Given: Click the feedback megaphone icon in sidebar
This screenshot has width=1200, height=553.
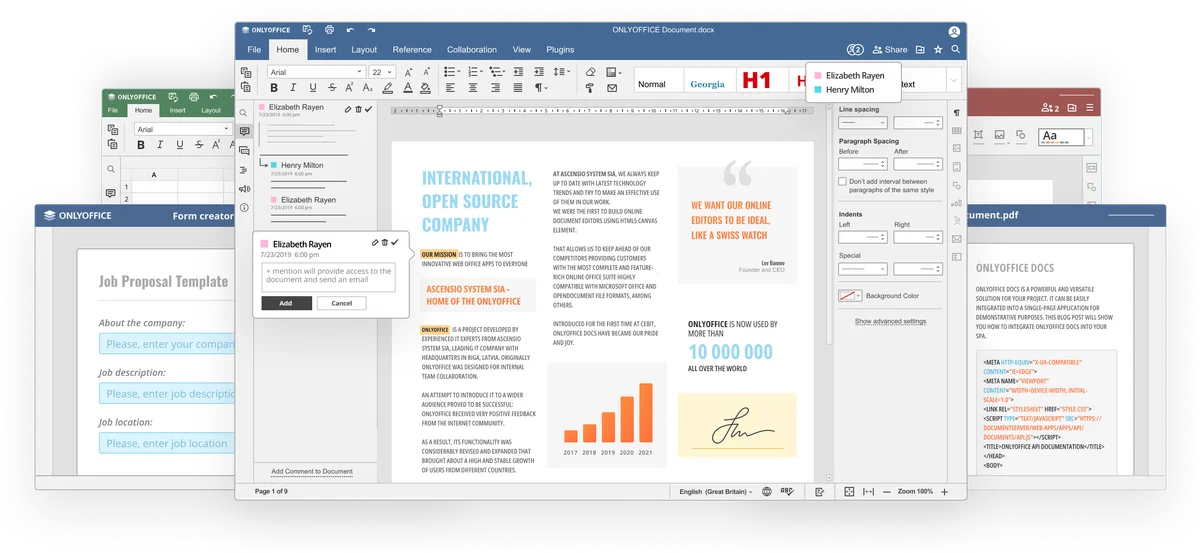Looking at the screenshot, I should point(244,189).
